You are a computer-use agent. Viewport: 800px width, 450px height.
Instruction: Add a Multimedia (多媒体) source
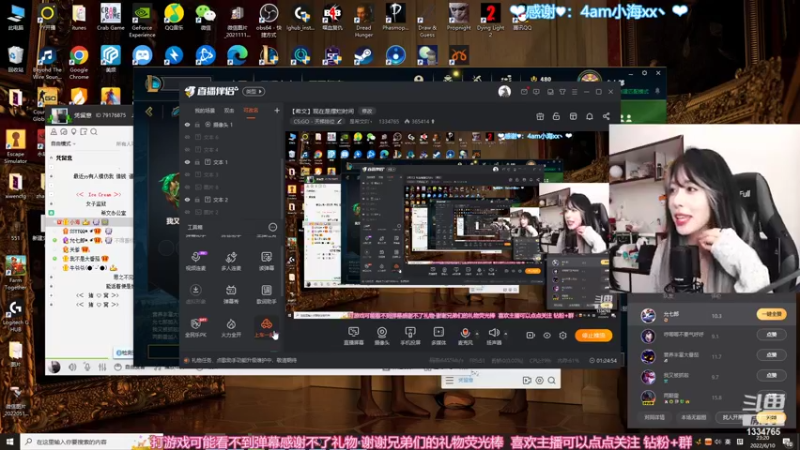coord(438,336)
